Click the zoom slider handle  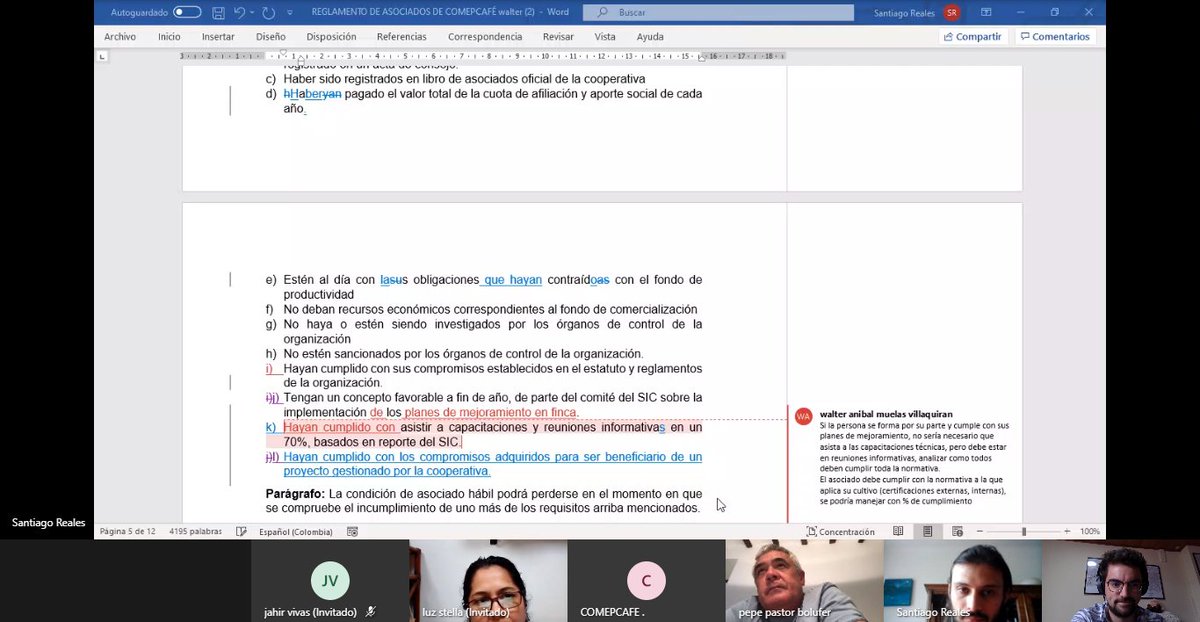click(1023, 532)
